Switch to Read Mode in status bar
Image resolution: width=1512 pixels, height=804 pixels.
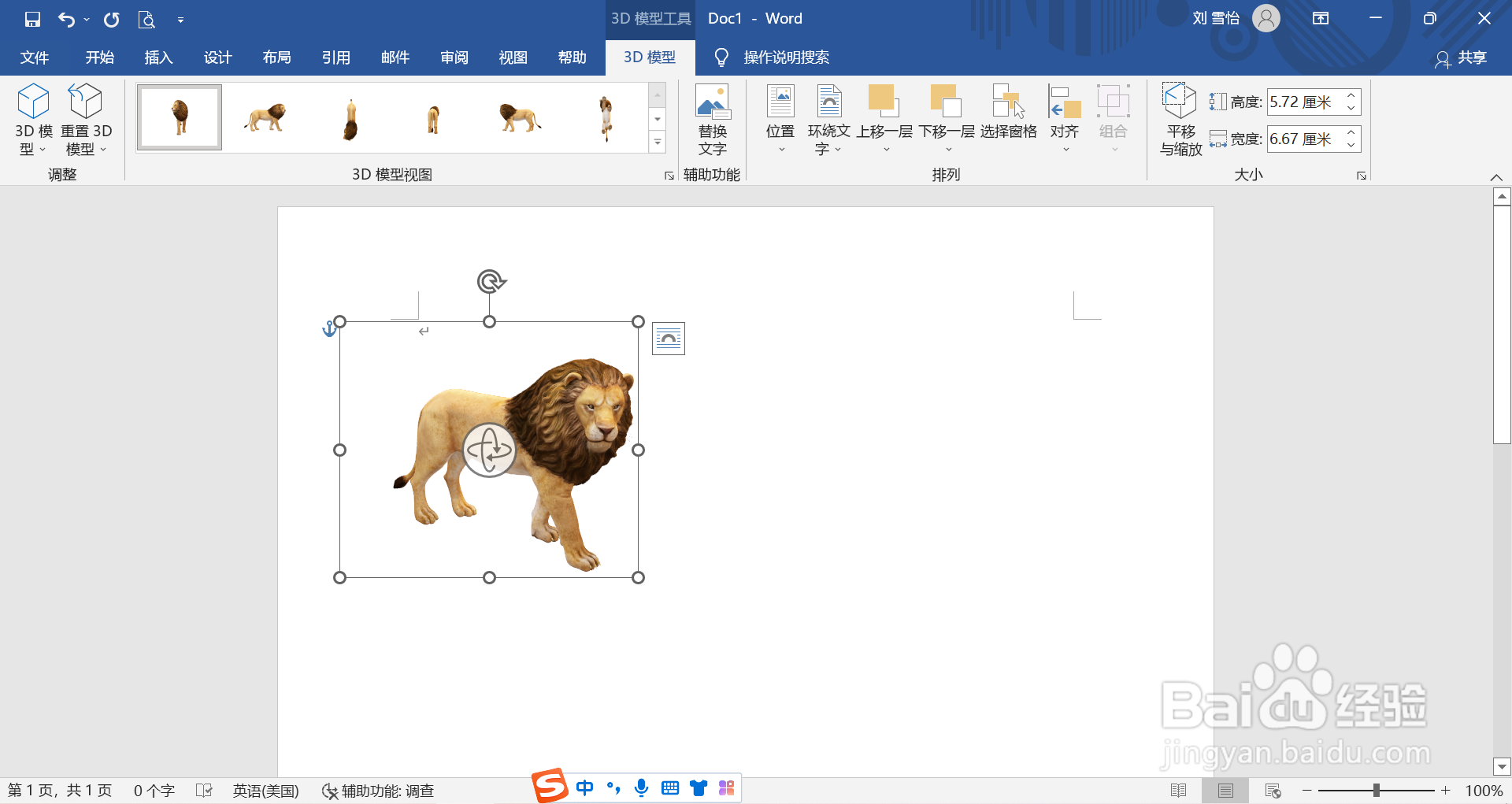point(1180,790)
